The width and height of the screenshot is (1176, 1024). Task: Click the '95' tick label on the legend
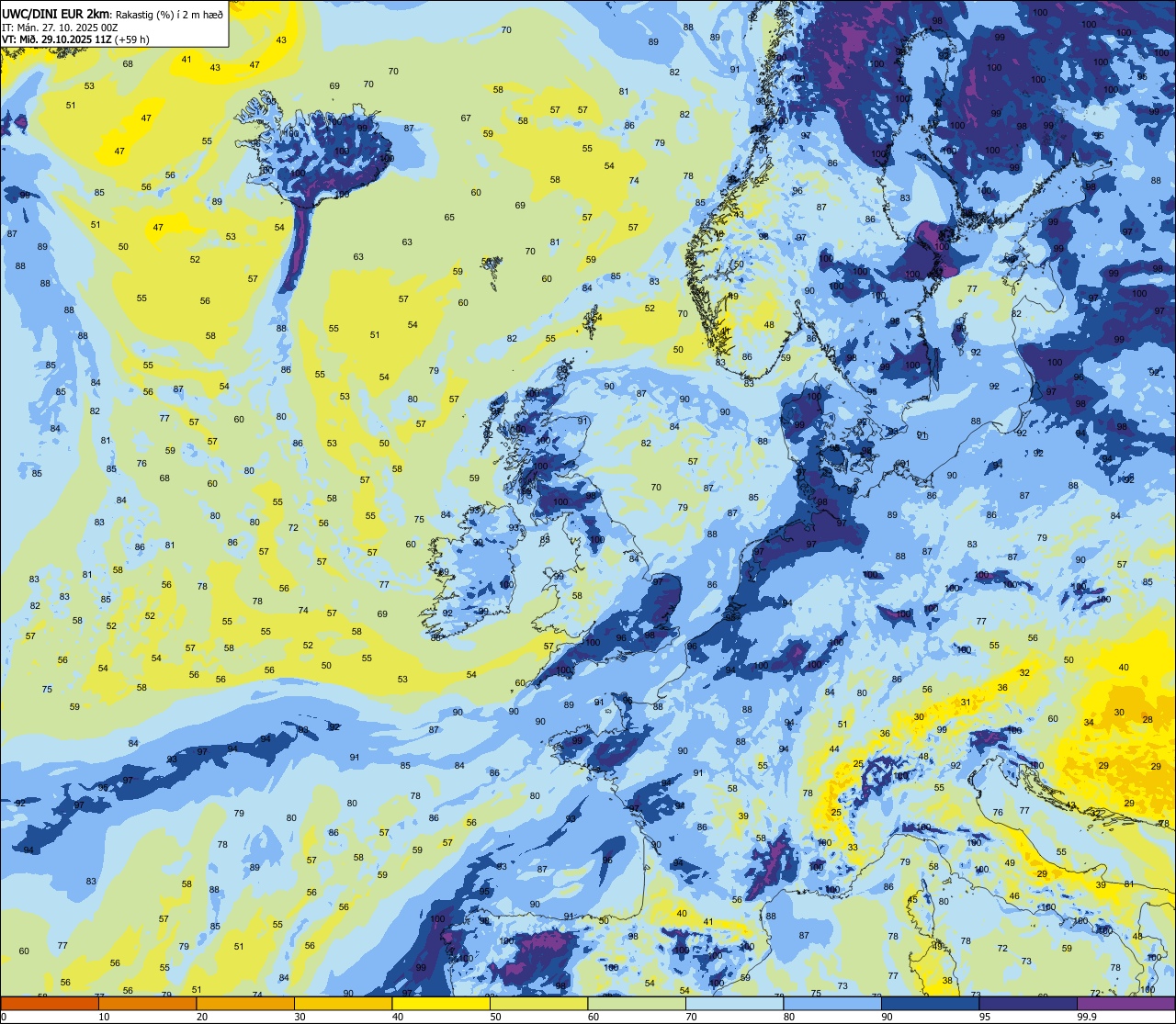pyautogui.click(x=985, y=1017)
